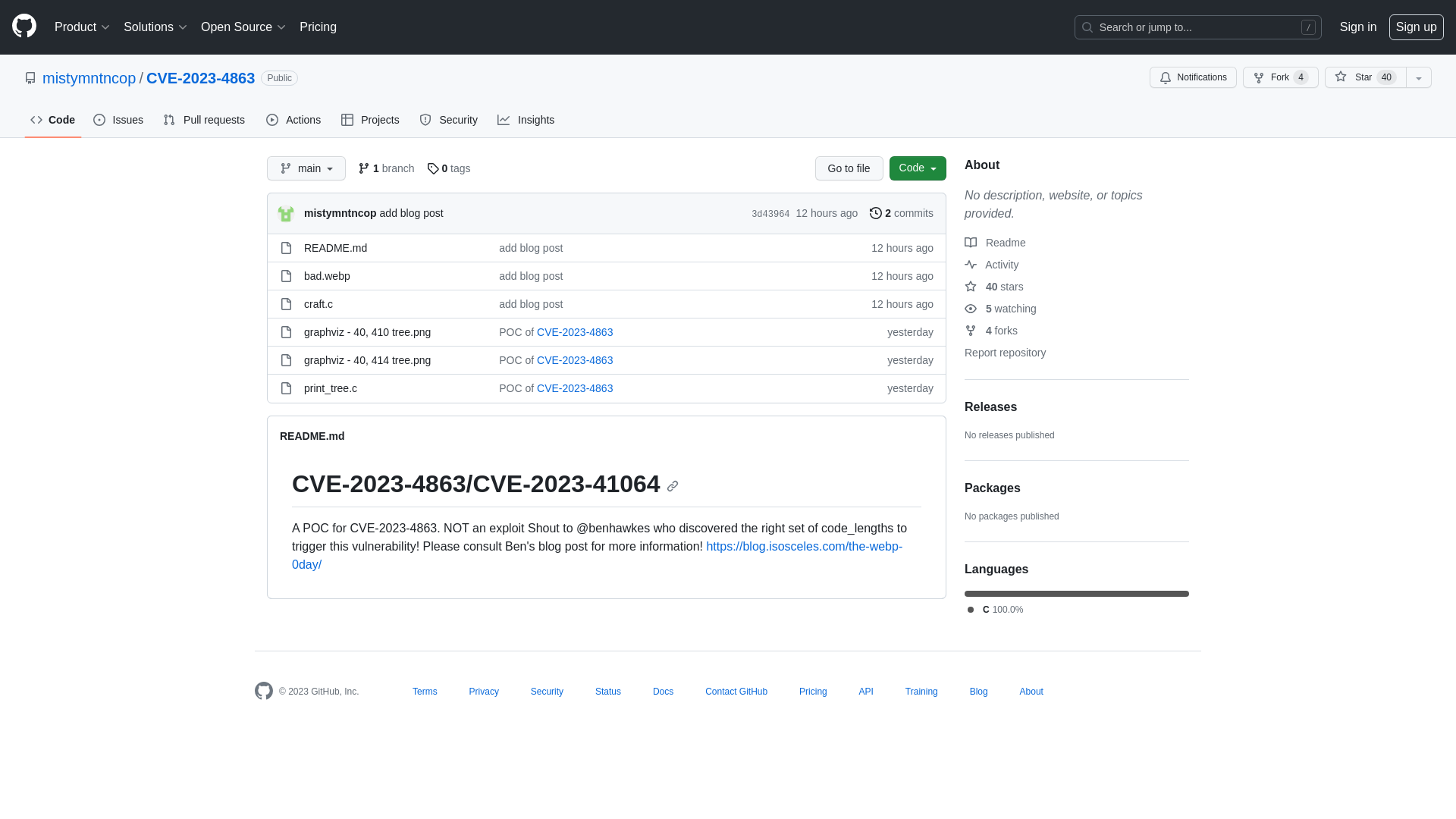This screenshot has height=819, width=1456.
Task: View the 5 watching link
Action: point(1000,309)
